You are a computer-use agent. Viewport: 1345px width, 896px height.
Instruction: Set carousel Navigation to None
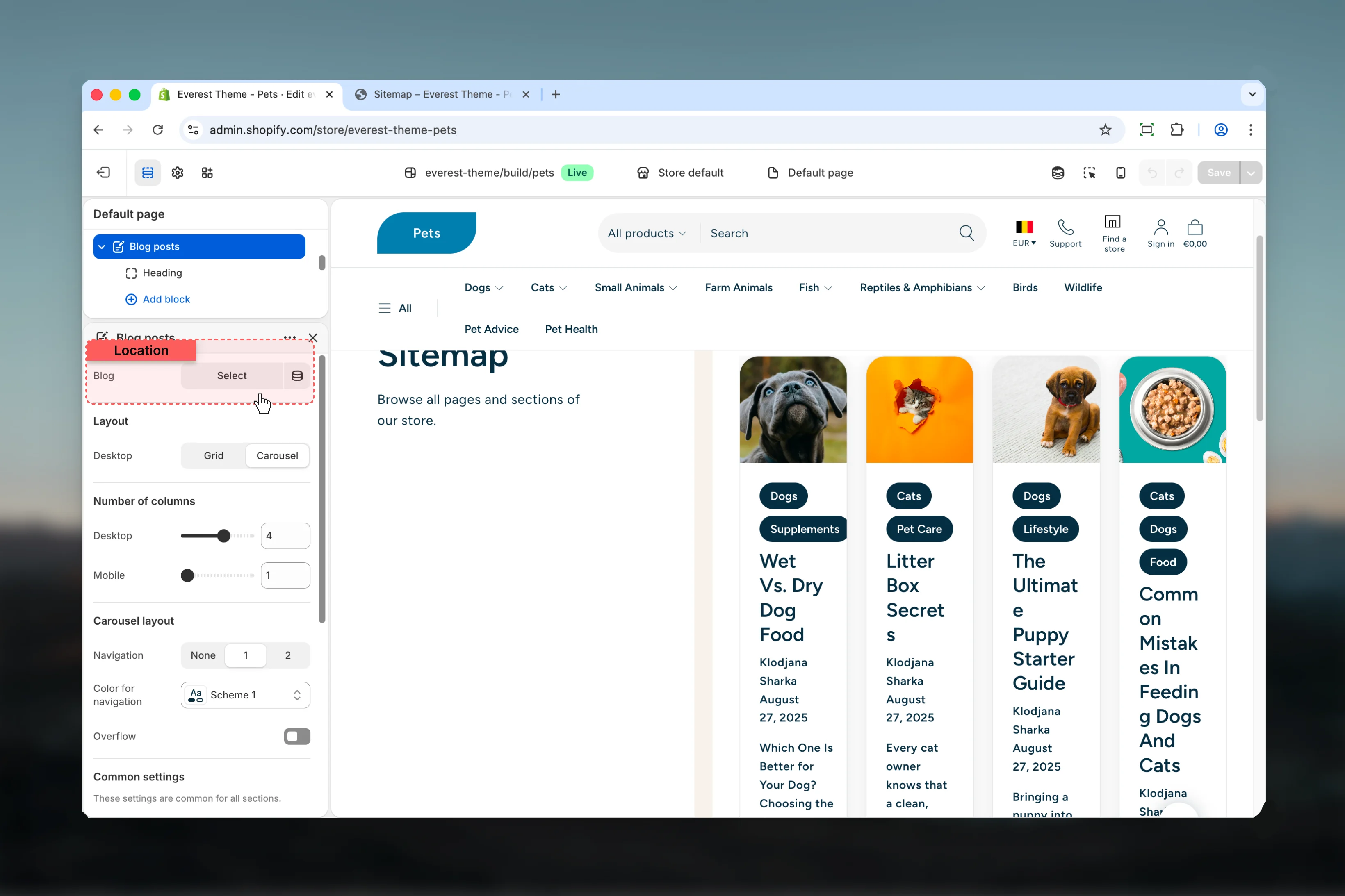point(203,655)
